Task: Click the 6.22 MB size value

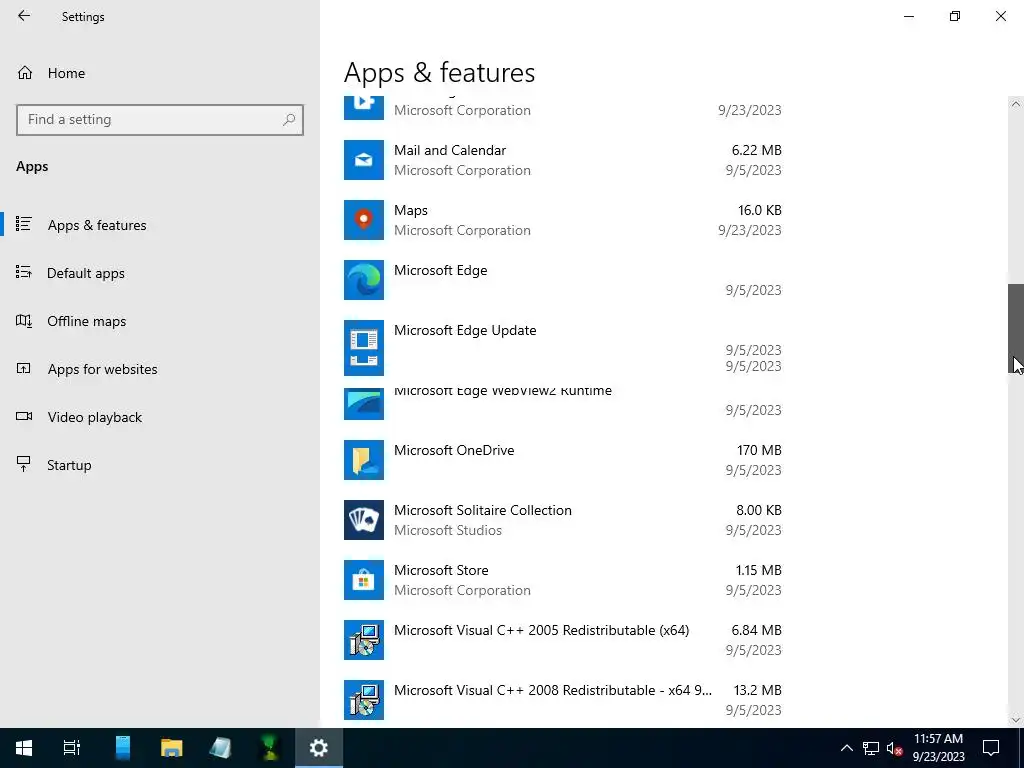Action: point(756,150)
